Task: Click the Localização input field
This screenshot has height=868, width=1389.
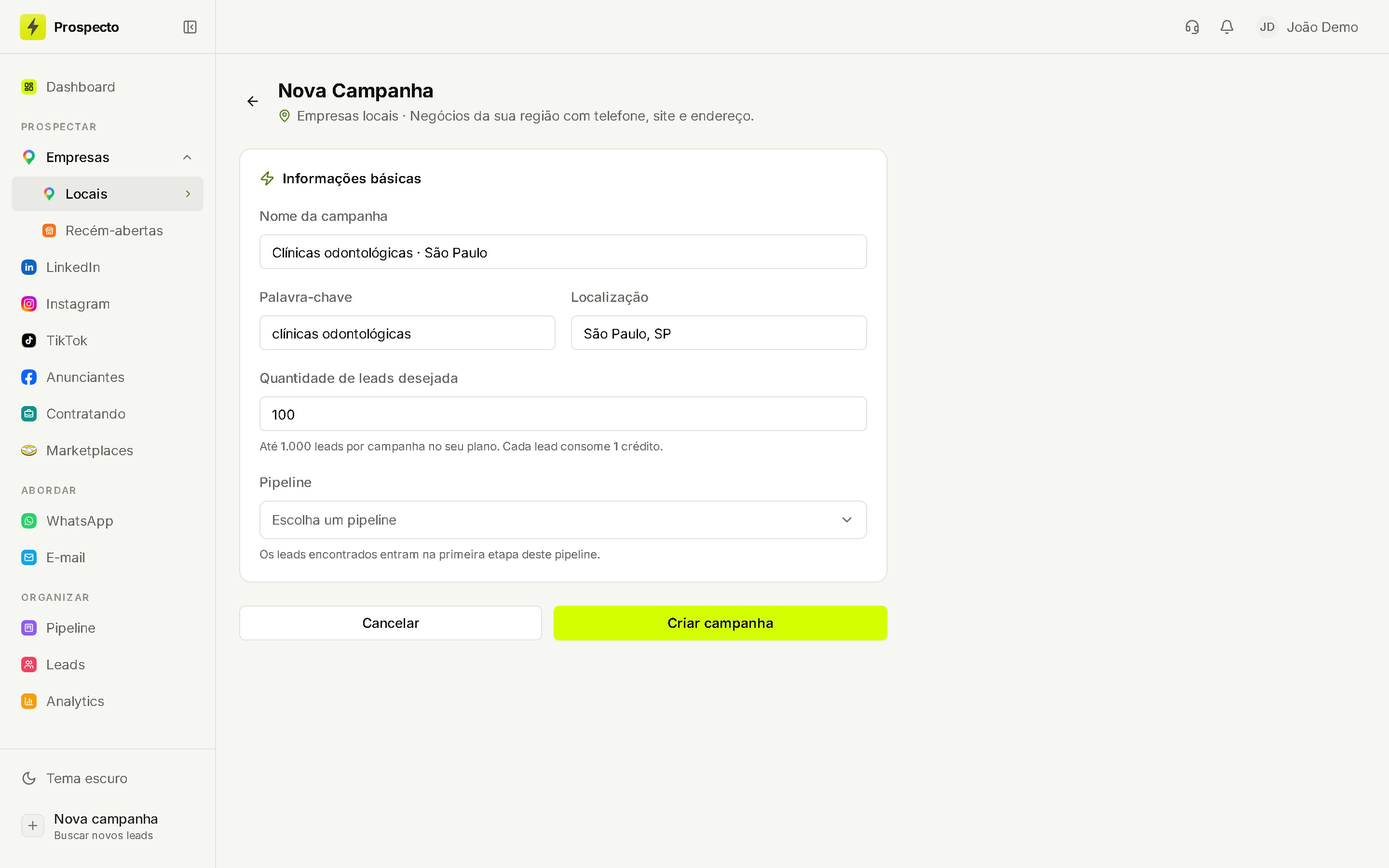Action: pos(719,333)
